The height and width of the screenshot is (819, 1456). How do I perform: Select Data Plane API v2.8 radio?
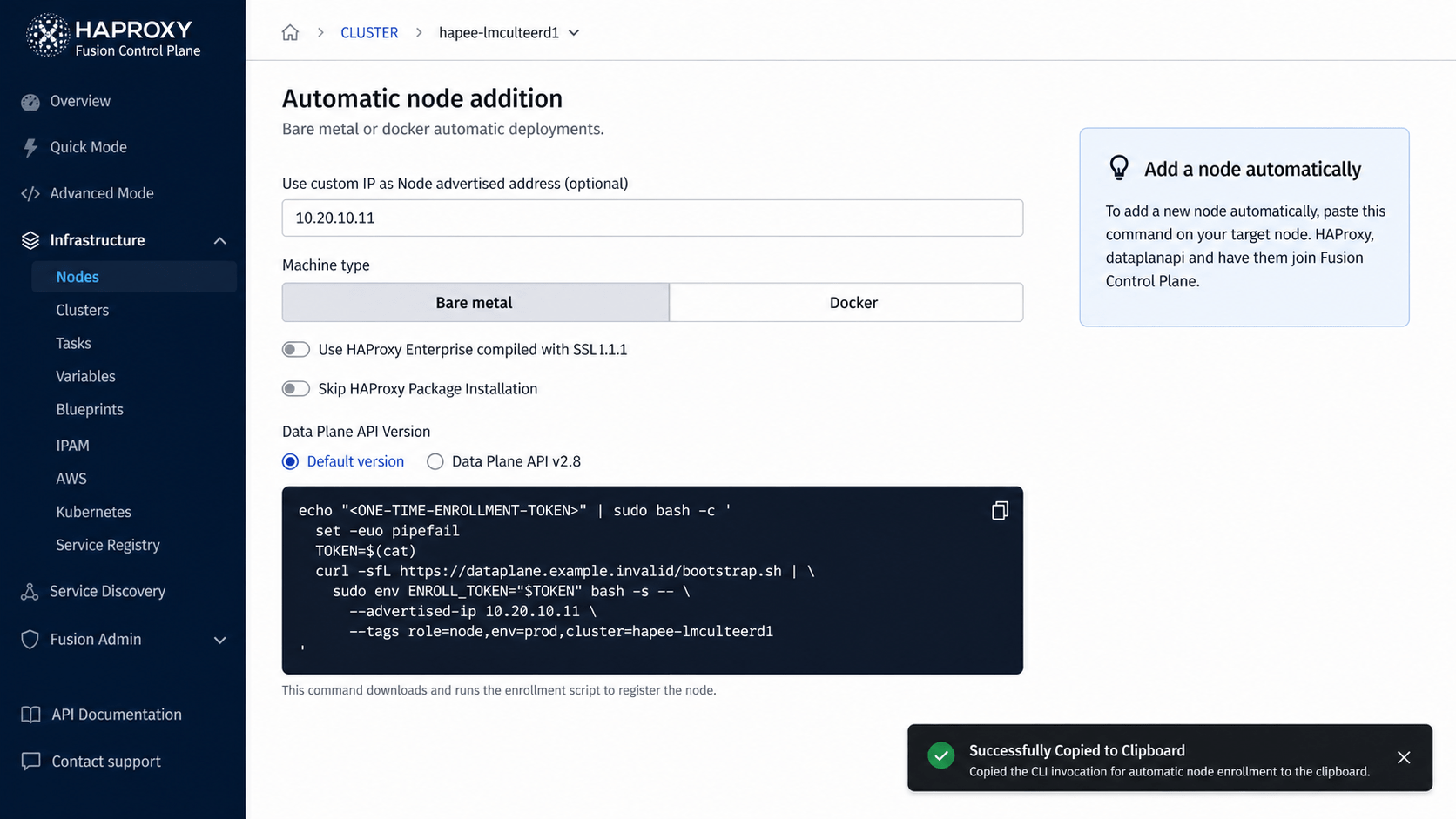pyautogui.click(x=435, y=462)
